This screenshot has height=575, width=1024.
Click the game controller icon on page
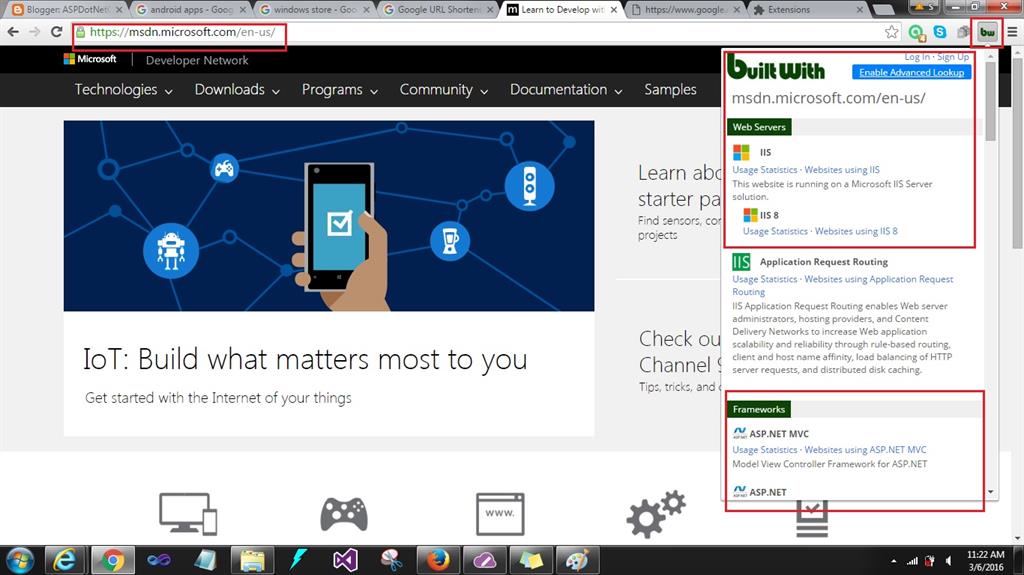[x=344, y=514]
